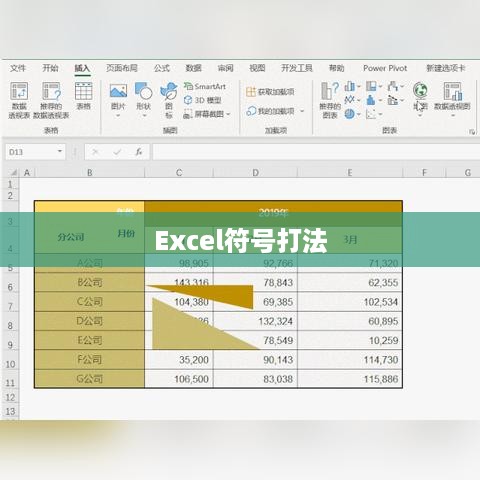
Task: Choose the pie or doughnut chart icon
Action: [x=349, y=114]
